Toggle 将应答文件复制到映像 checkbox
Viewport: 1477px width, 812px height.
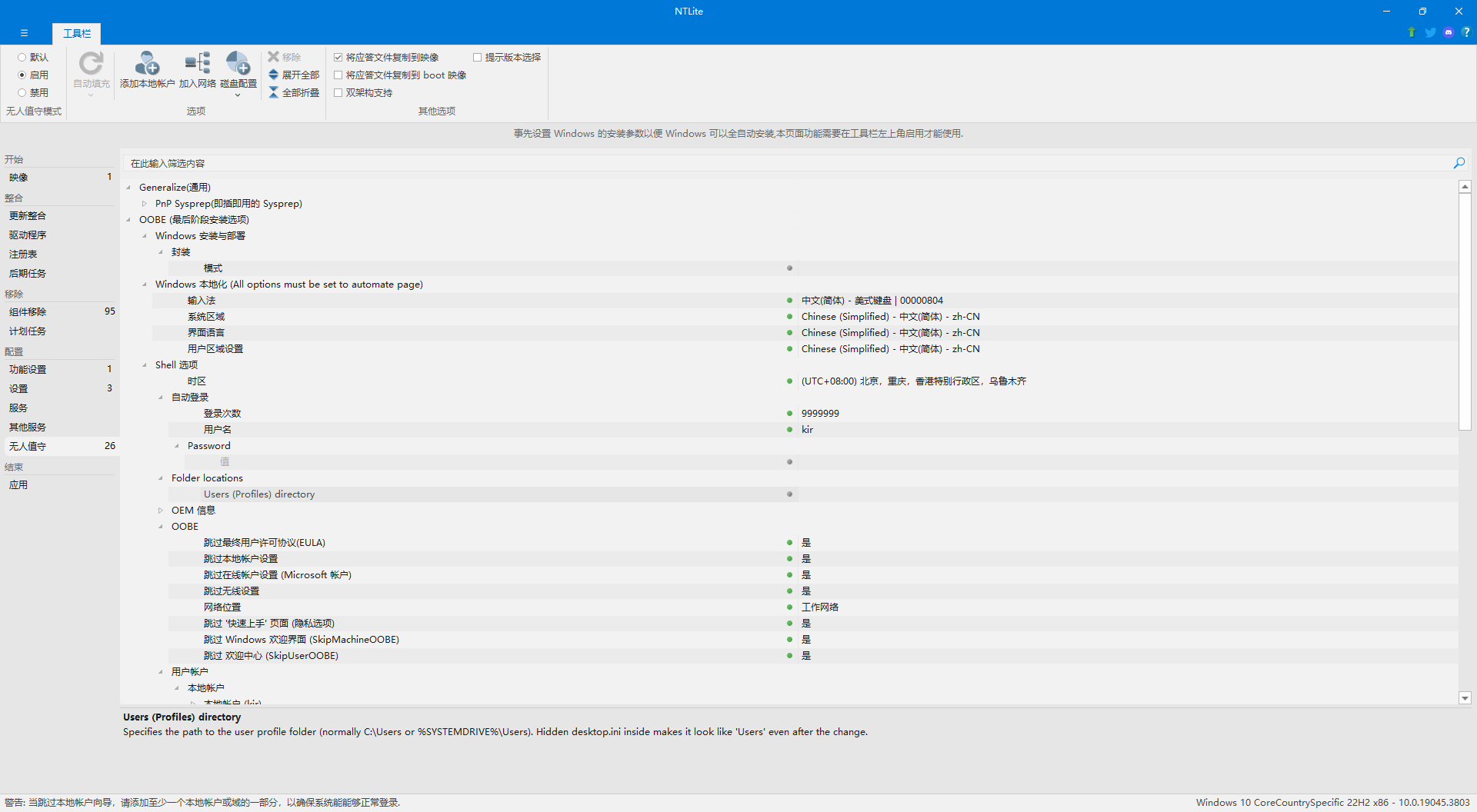click(338, 57)
